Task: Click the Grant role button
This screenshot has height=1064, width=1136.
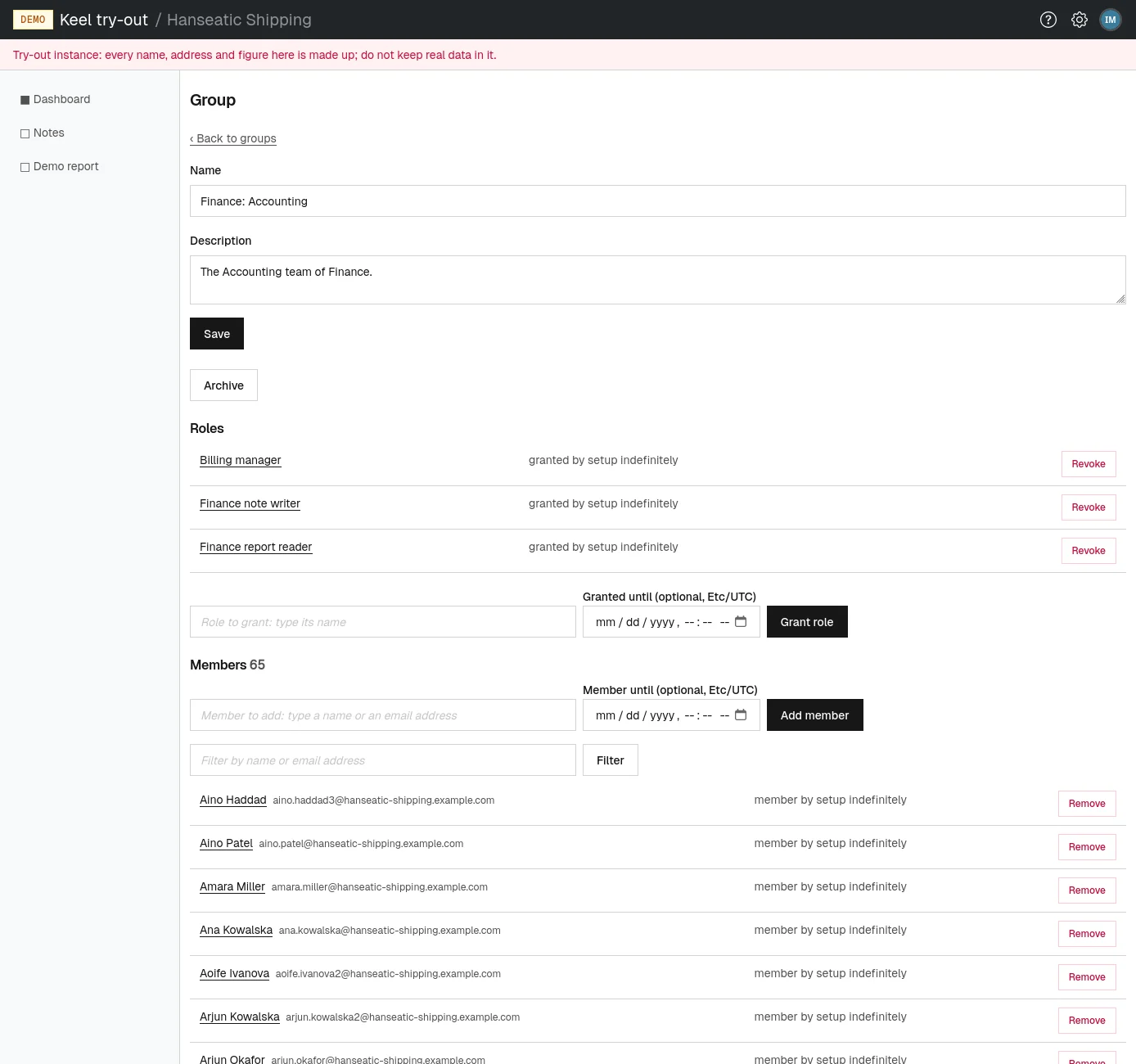Action: pyautogui.click(x=807, y=622)
